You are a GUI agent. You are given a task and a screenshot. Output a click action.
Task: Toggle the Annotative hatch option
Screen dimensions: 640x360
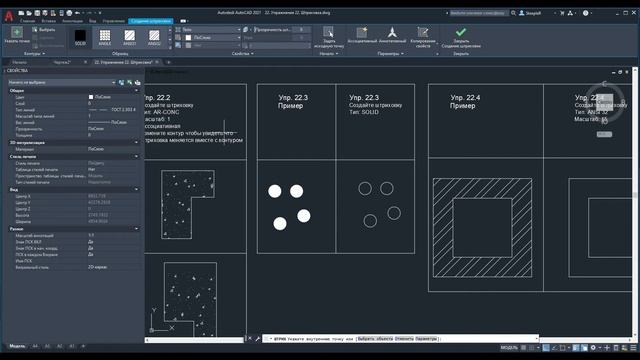pos(392,35)
